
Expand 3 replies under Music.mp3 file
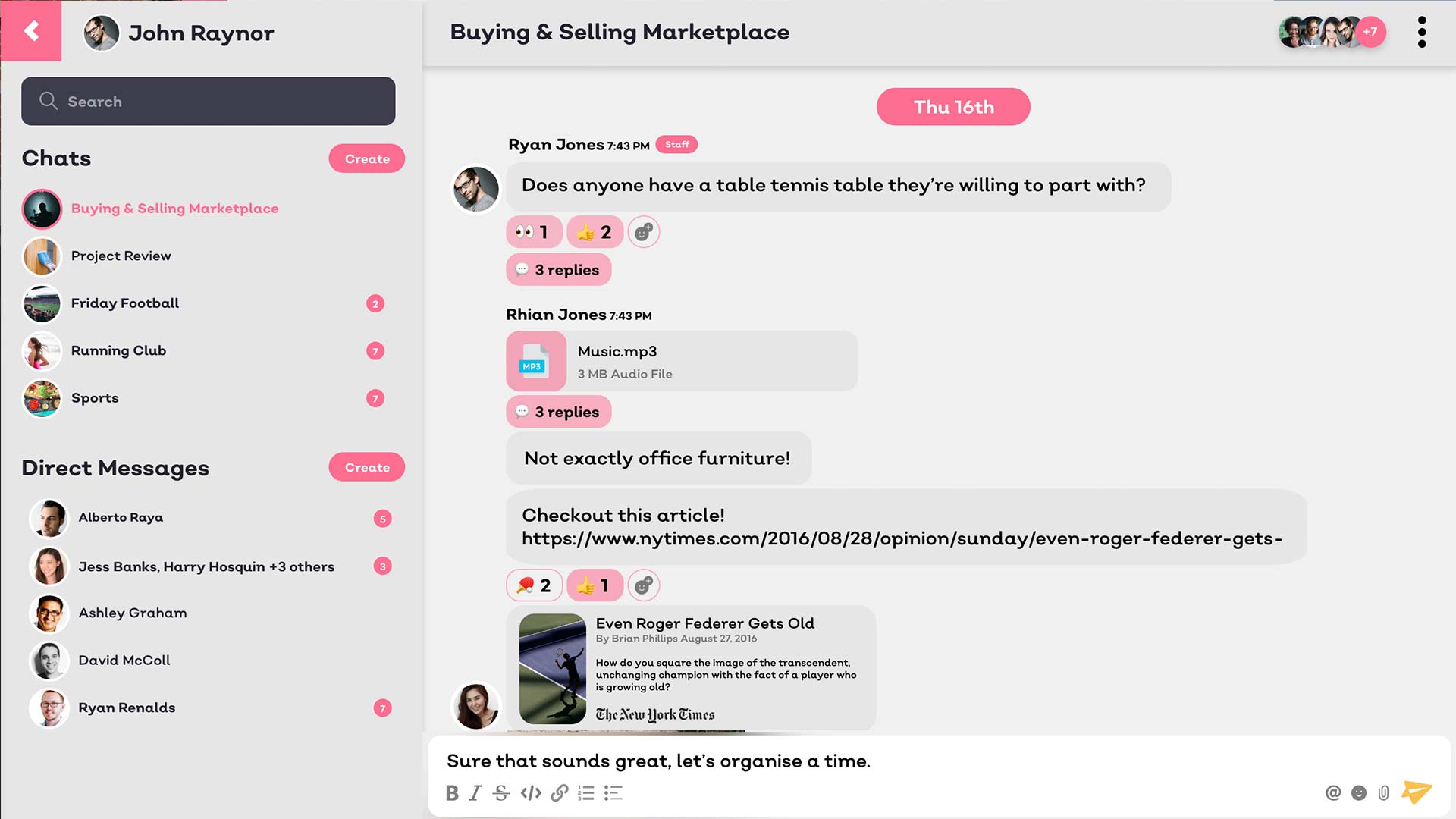coord(558,412)
